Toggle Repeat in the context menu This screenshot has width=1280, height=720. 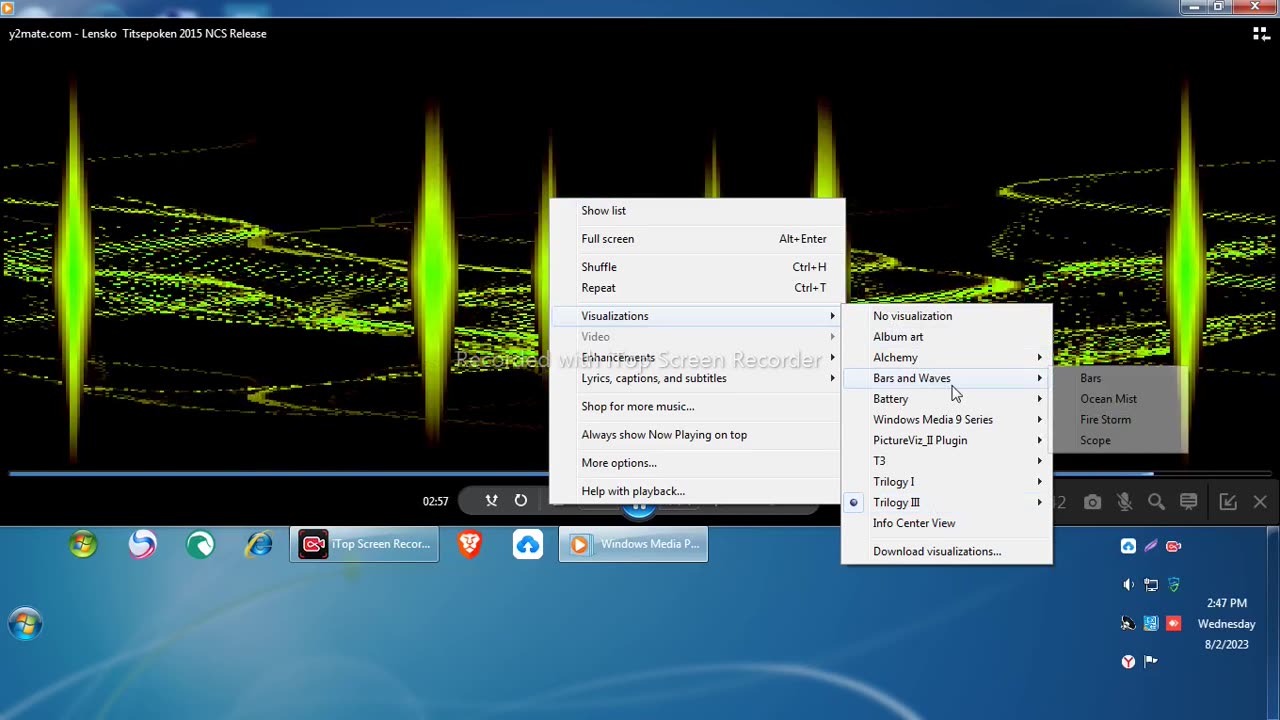click(697, 288)
